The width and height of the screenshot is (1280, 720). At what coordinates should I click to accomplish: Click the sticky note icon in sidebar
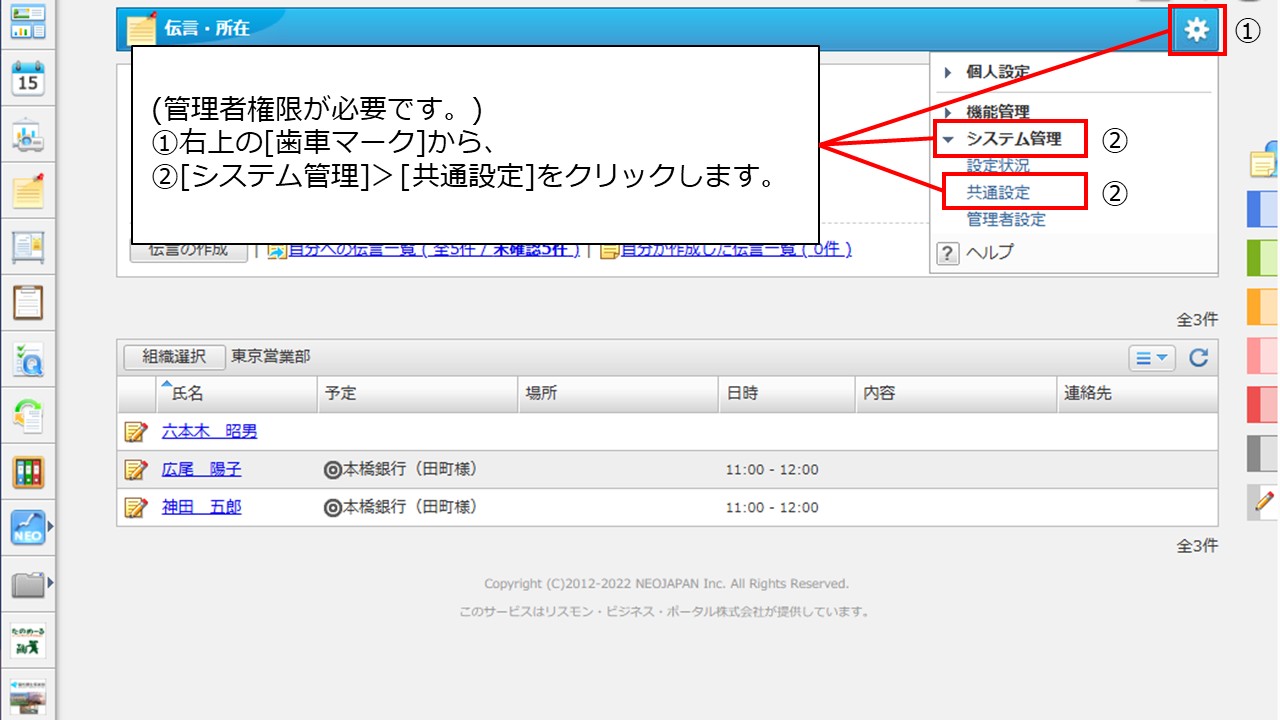pyautogui.click(x=28, y=189)
